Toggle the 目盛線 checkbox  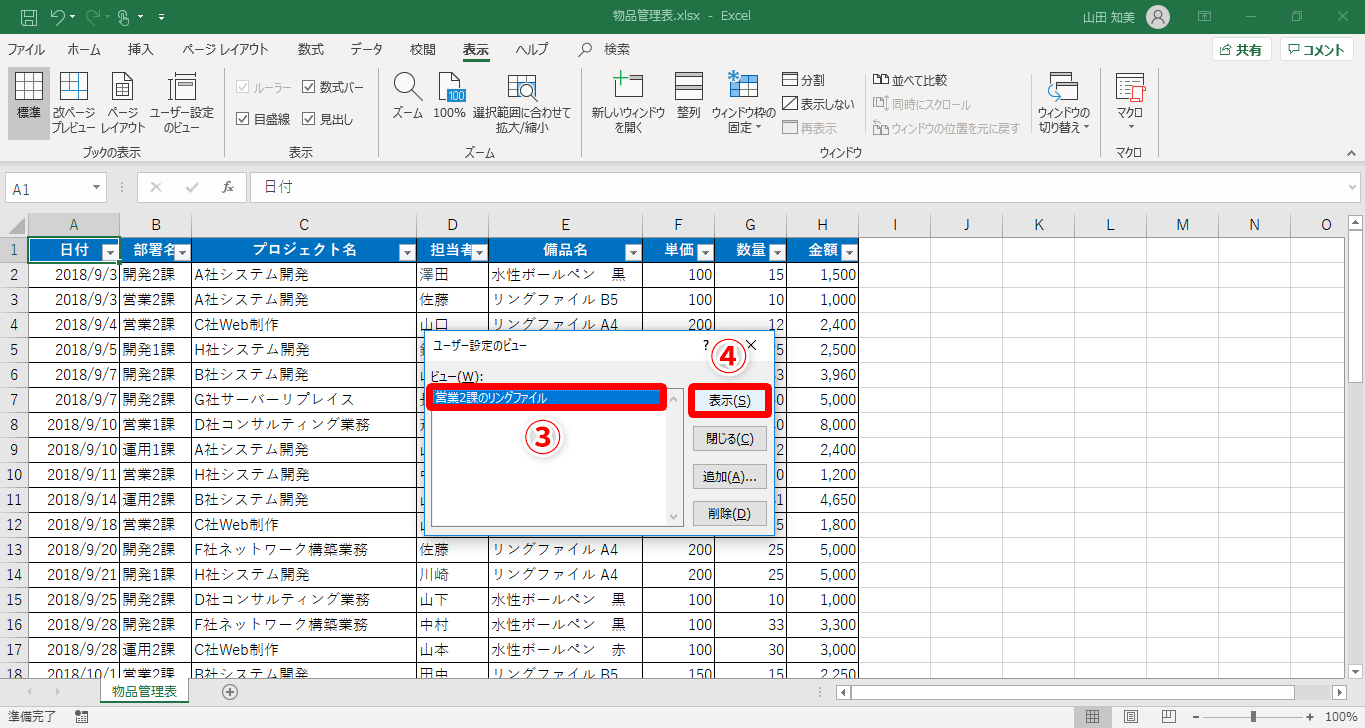263,119
